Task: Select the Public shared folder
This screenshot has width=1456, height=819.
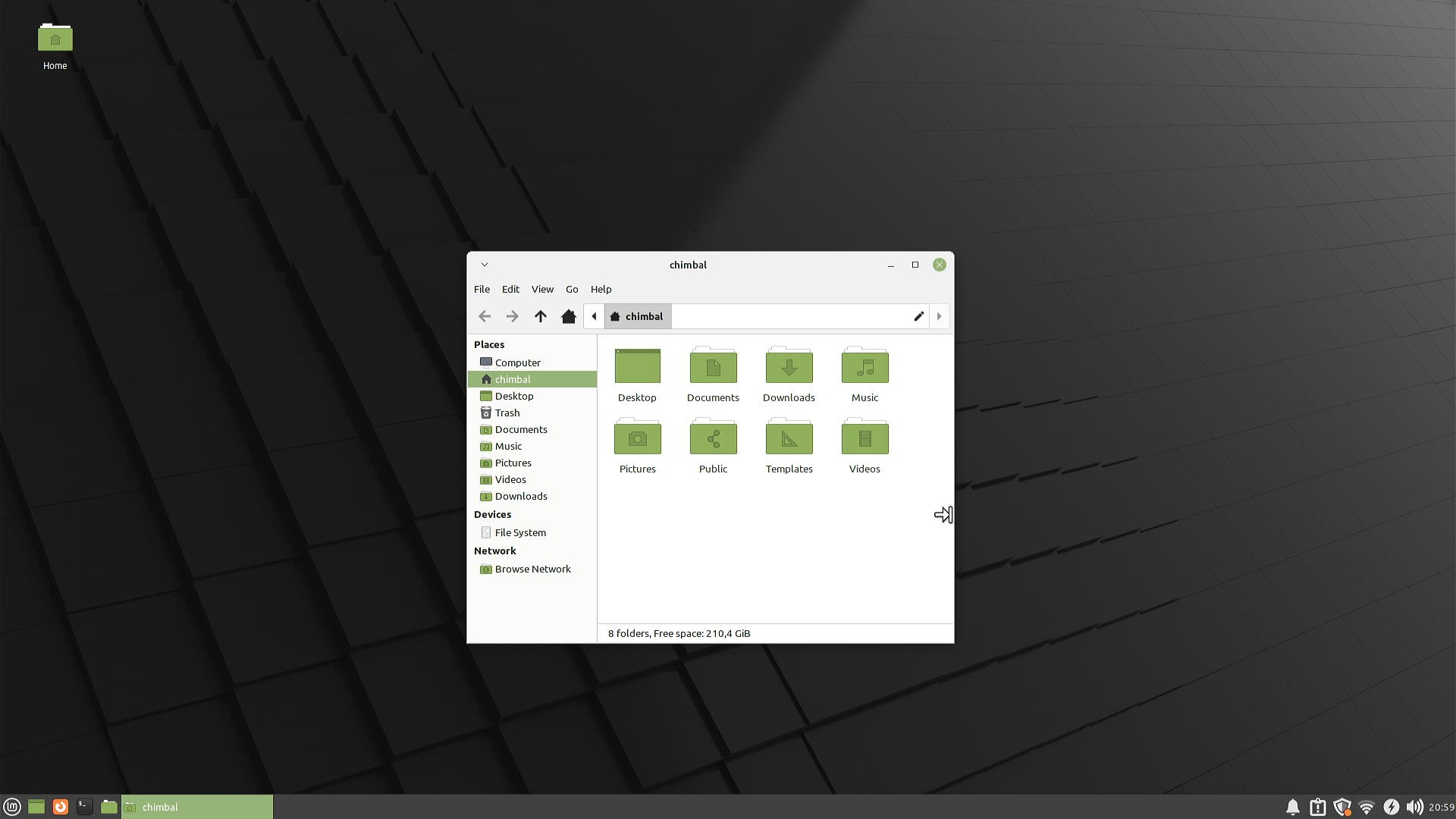Action: click(713, 438)
